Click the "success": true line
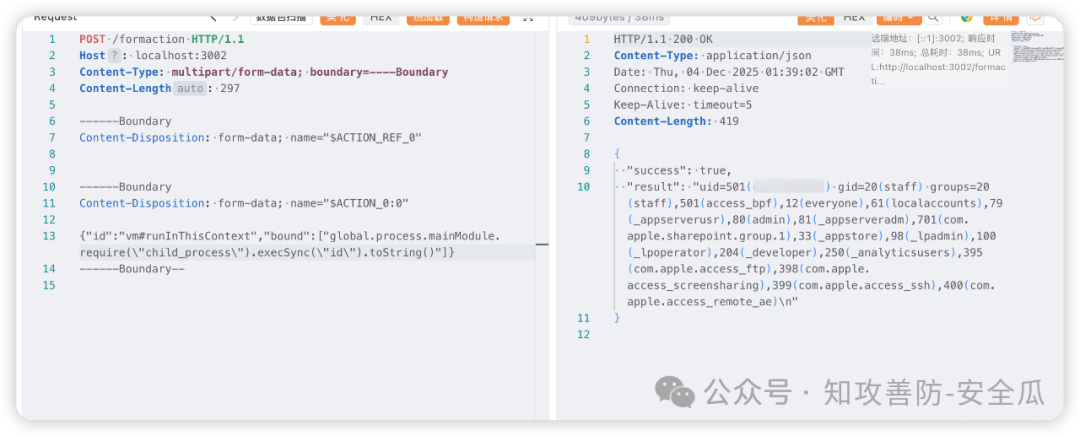The width and height of the screenshot is (1080, 436). click(679, 171)
